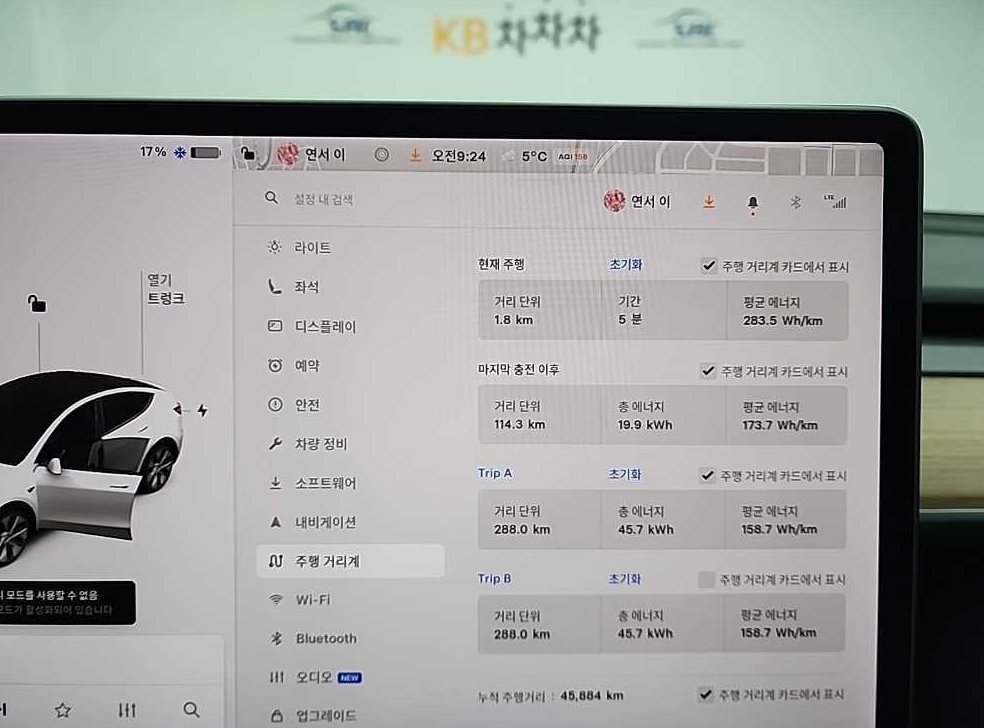Toggle Trip A show in card checkbox
This screenshot has height=728, width=984.
pos(707,476)
